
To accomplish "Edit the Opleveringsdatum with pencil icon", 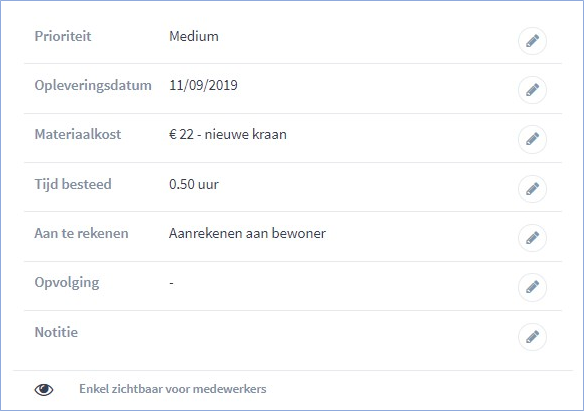I will tap(532, 90).
